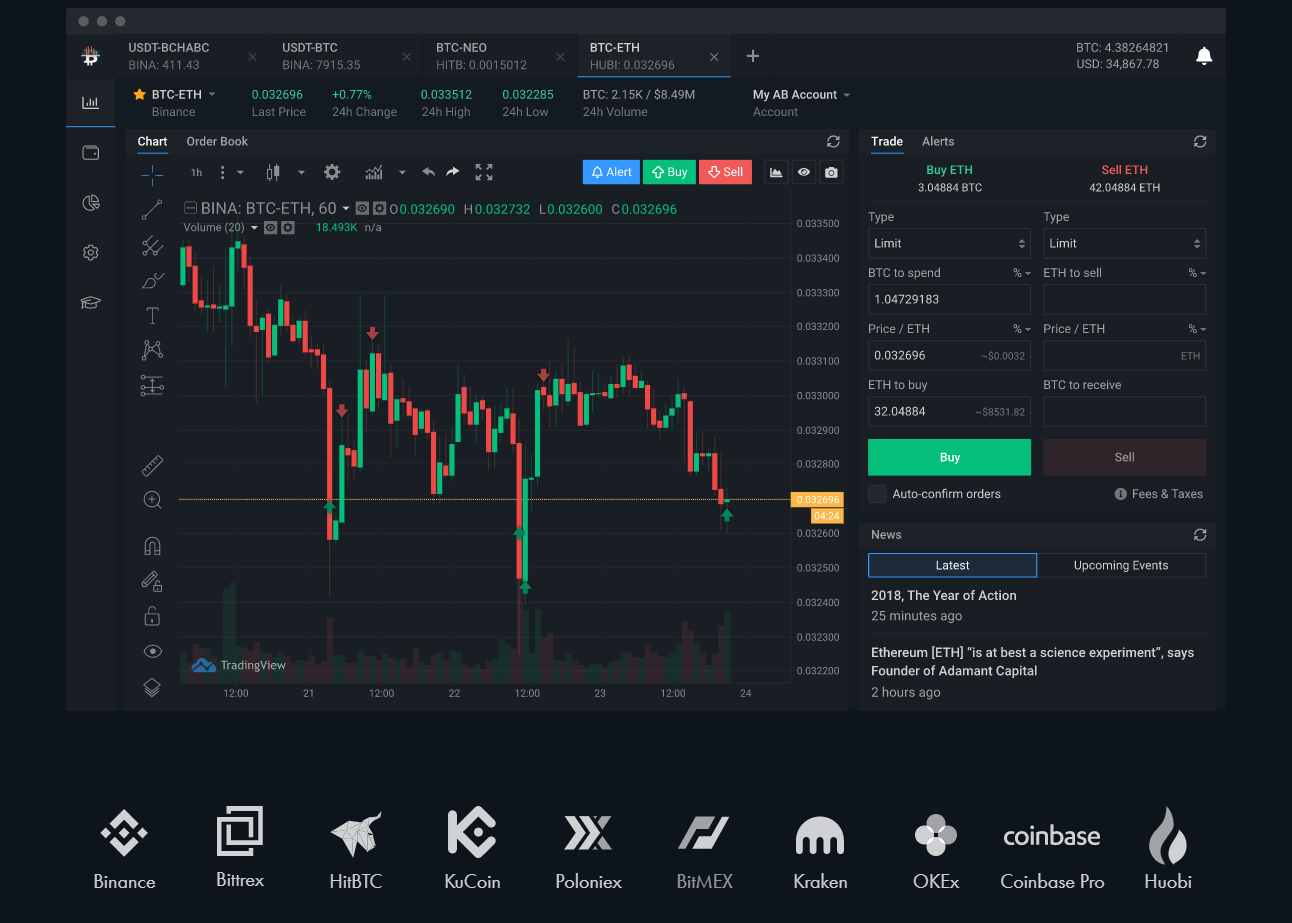Select the text annotation tool
This screenshot has height=923, width=1292.
(x=152, y=316)
